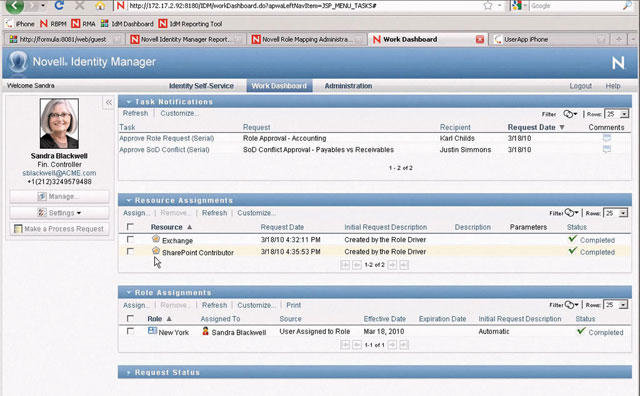Open the Administration tab

(348, 86)
